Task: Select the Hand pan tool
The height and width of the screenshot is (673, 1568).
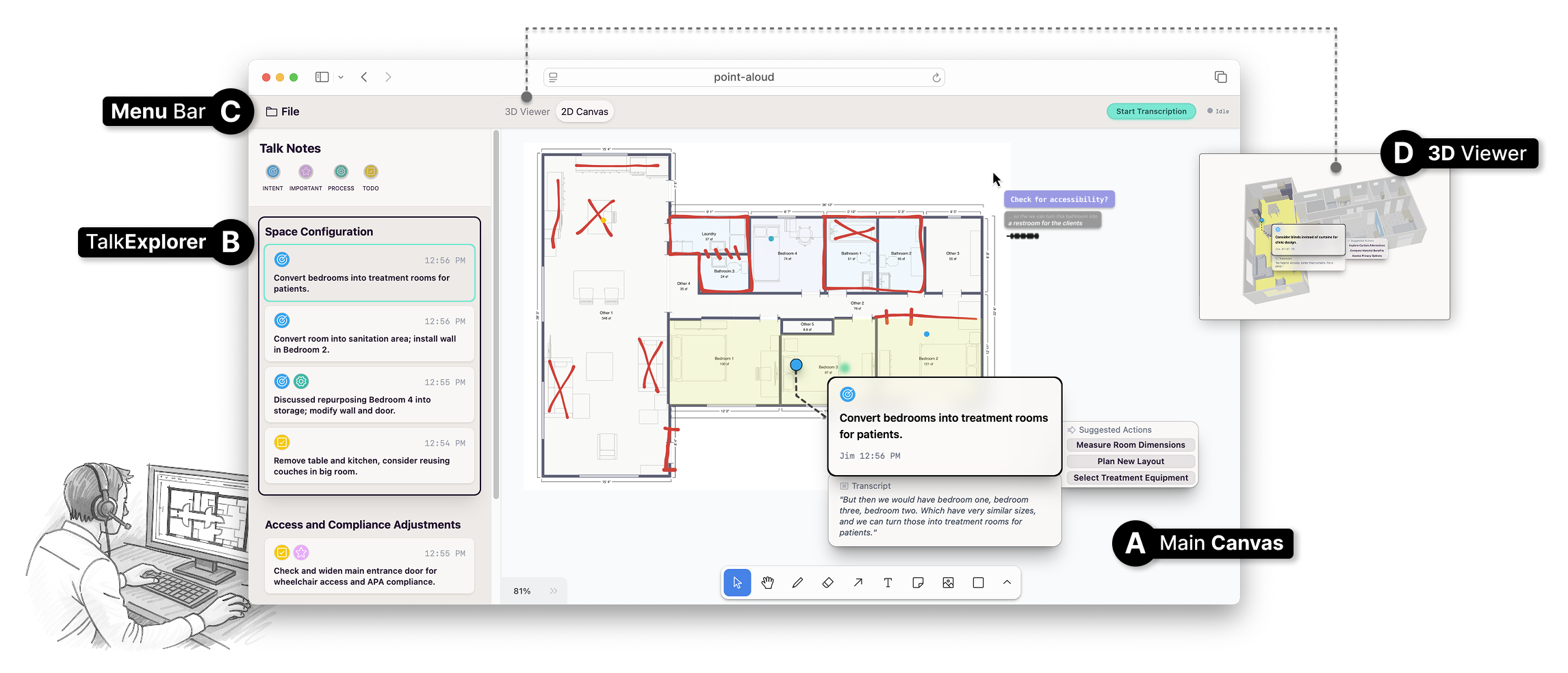Action: pyautogui.click(x=767, y=583)
